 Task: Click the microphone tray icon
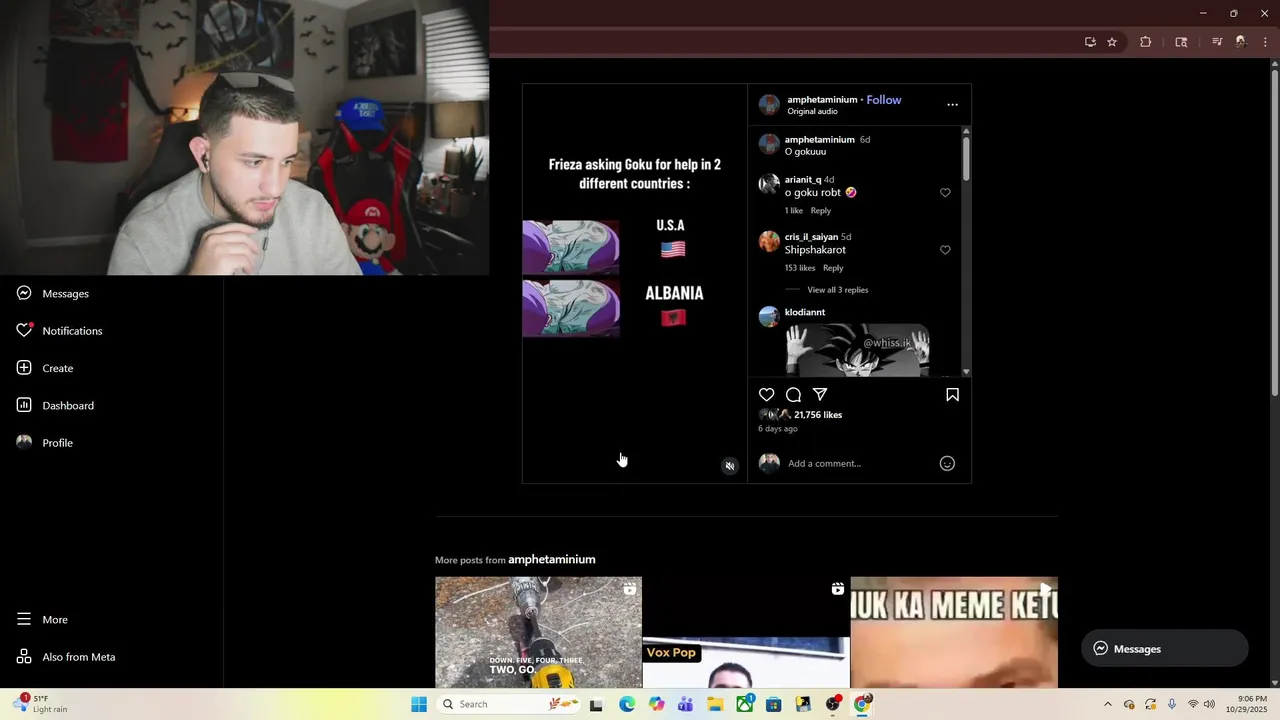point(1172,705)
